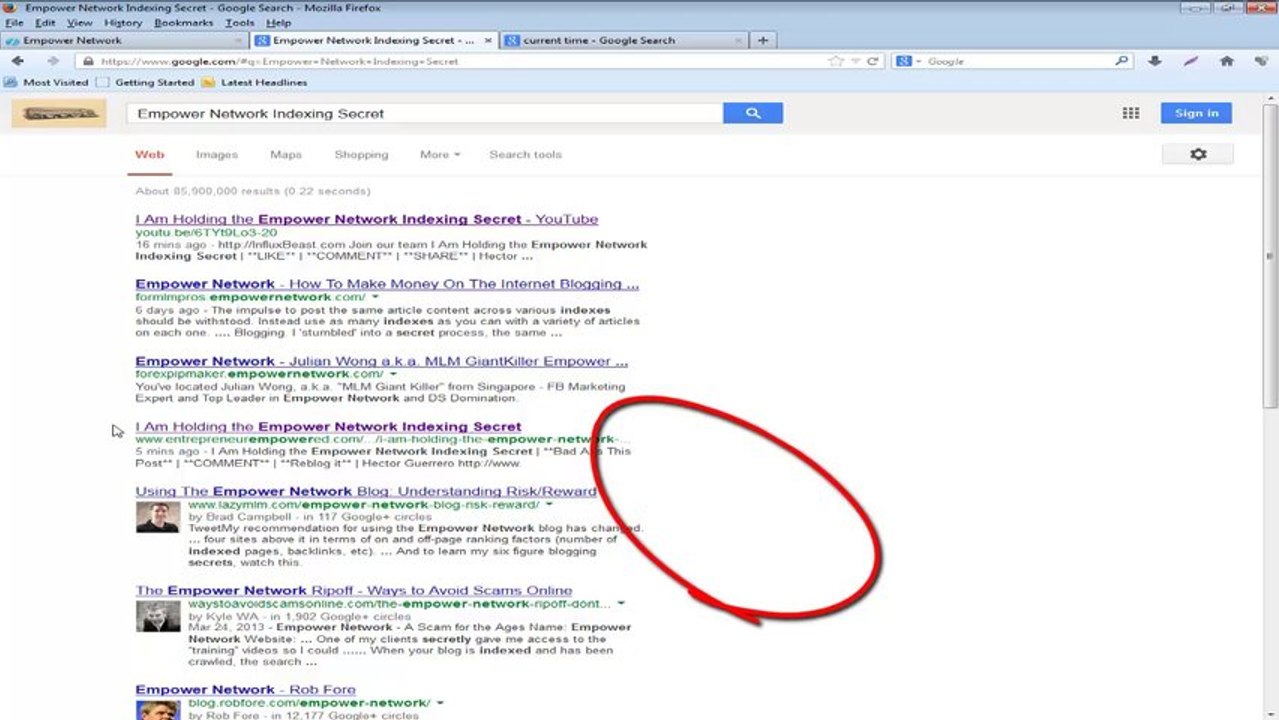Open the Tools menu
Screen dimensions: 1279x720
pos(240,23)
